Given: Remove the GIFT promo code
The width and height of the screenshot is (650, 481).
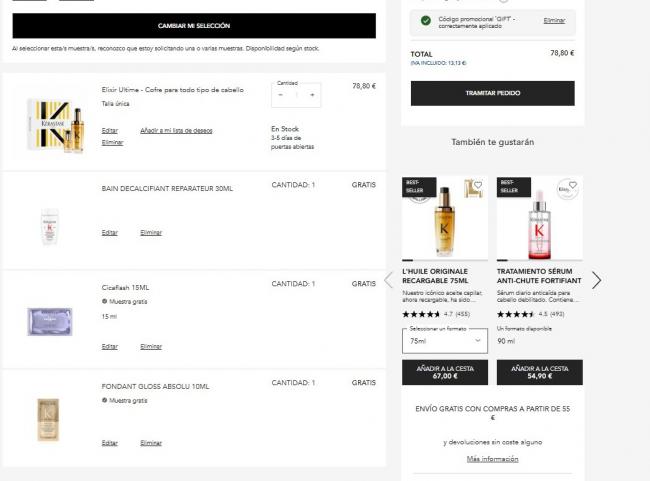Looking at the screenshot, I should [x=554, y=20].
